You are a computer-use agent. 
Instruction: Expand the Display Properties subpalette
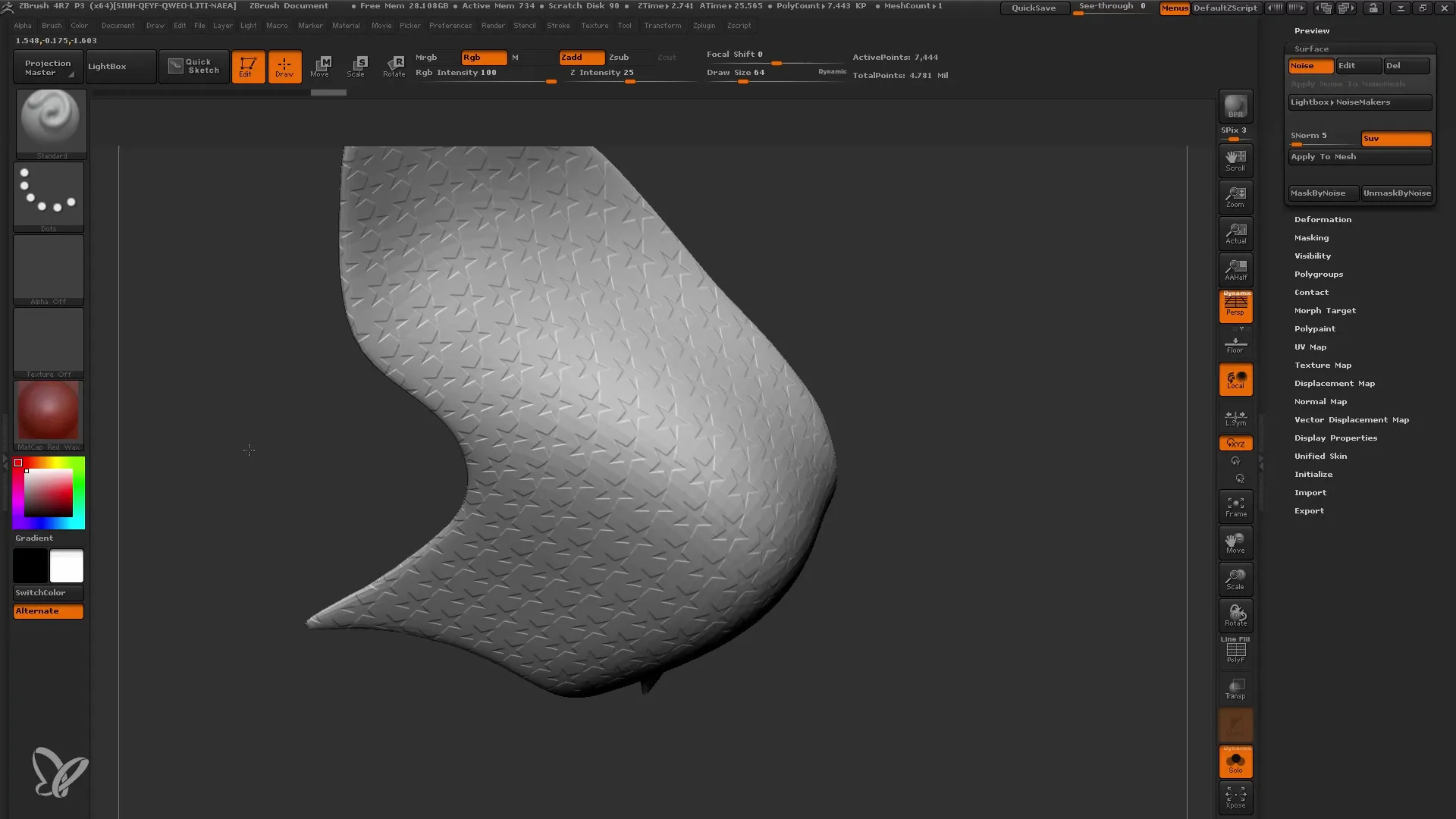point(1335,438)
